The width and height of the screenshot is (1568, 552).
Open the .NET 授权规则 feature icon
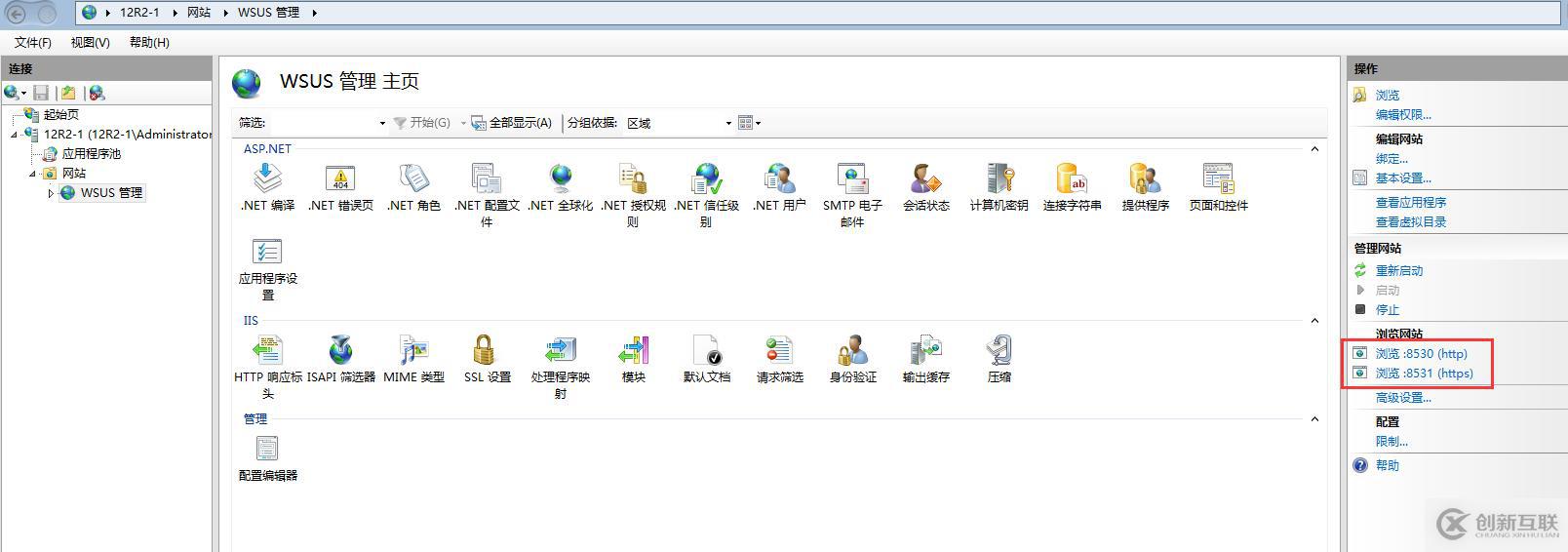click(x=633, y=177)
